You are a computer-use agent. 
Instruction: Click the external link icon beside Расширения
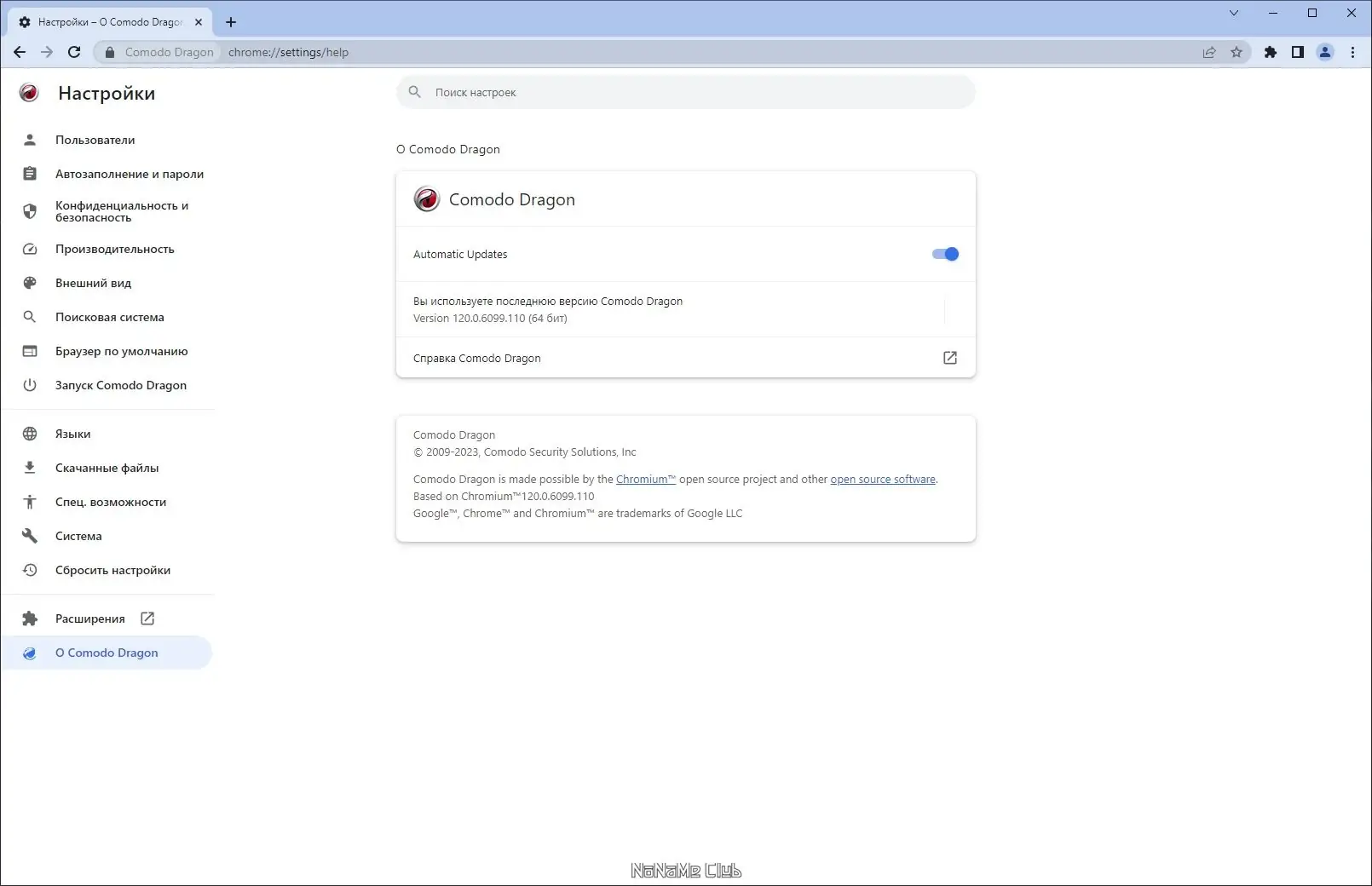[147, 618]
